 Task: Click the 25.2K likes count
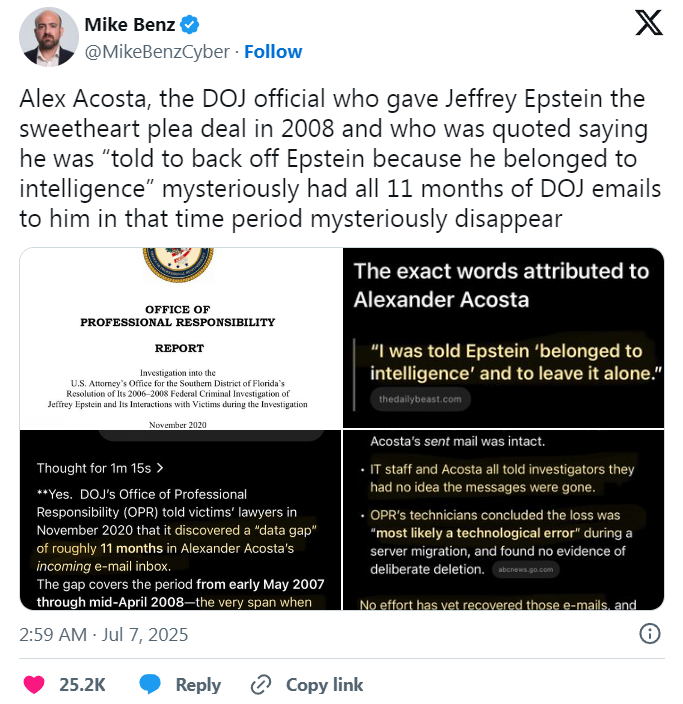[82, 685]
